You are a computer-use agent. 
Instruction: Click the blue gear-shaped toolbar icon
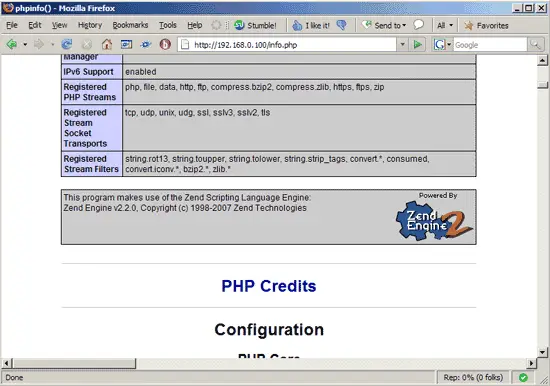click(x=146, y=45)
